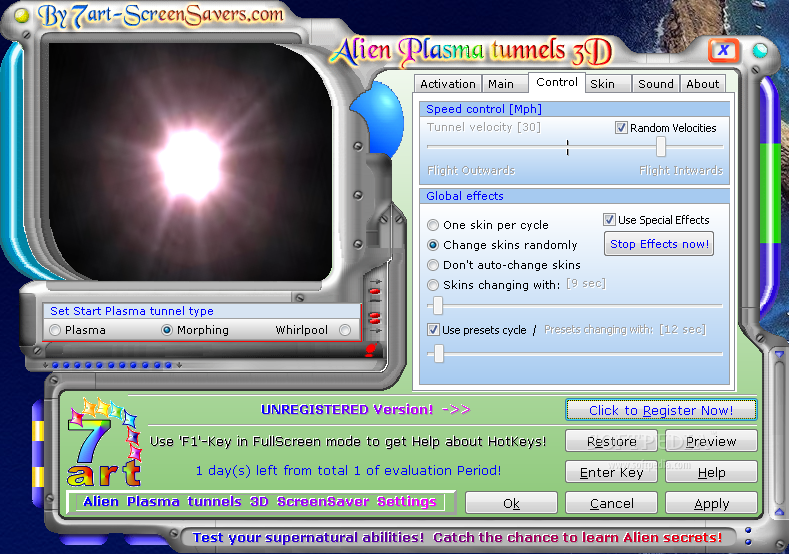The image size is (789, 554).
Task: Click to Register Now! button
Action: [661, 411]
